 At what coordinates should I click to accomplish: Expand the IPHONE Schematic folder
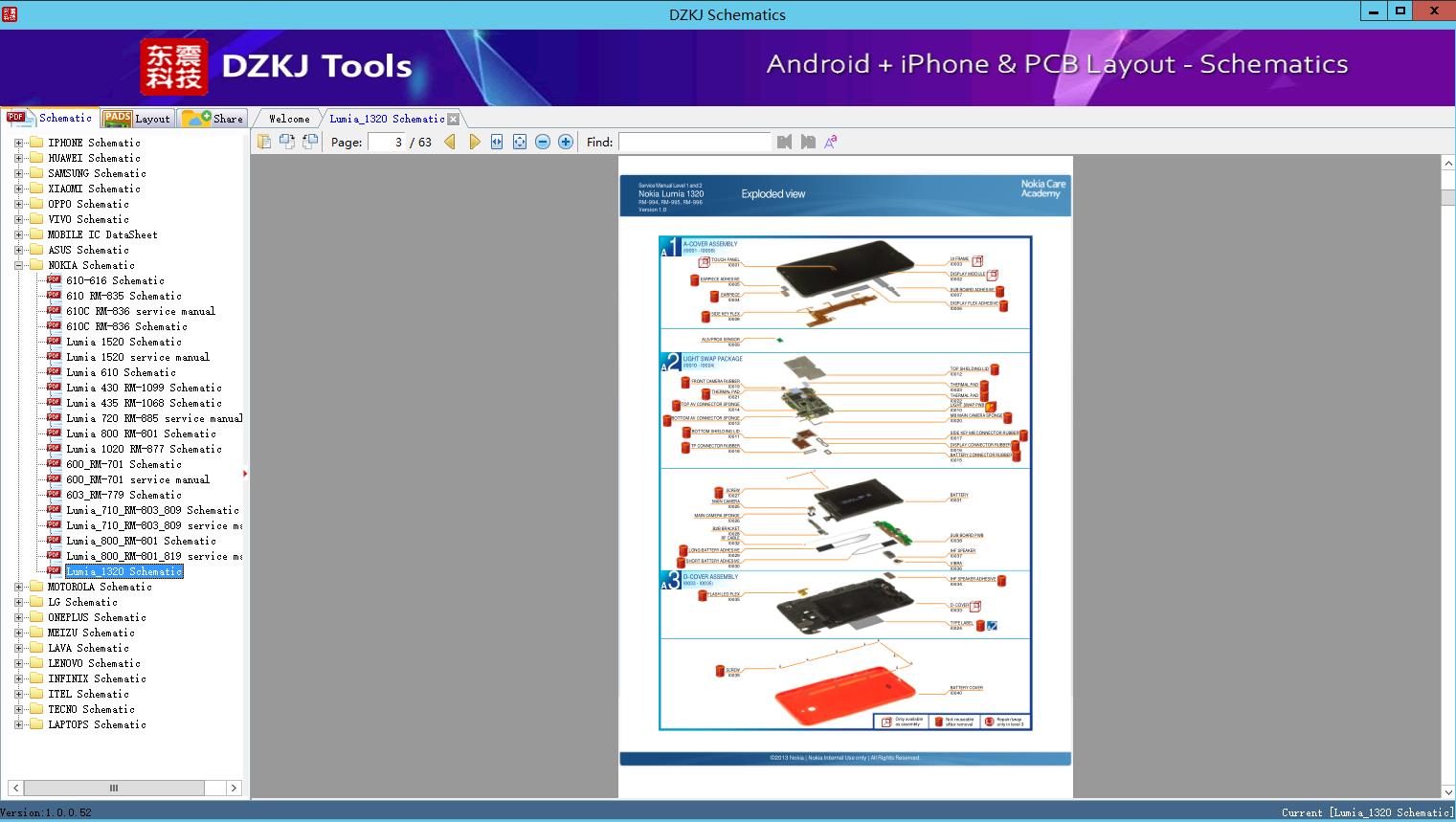click(18, 143)
